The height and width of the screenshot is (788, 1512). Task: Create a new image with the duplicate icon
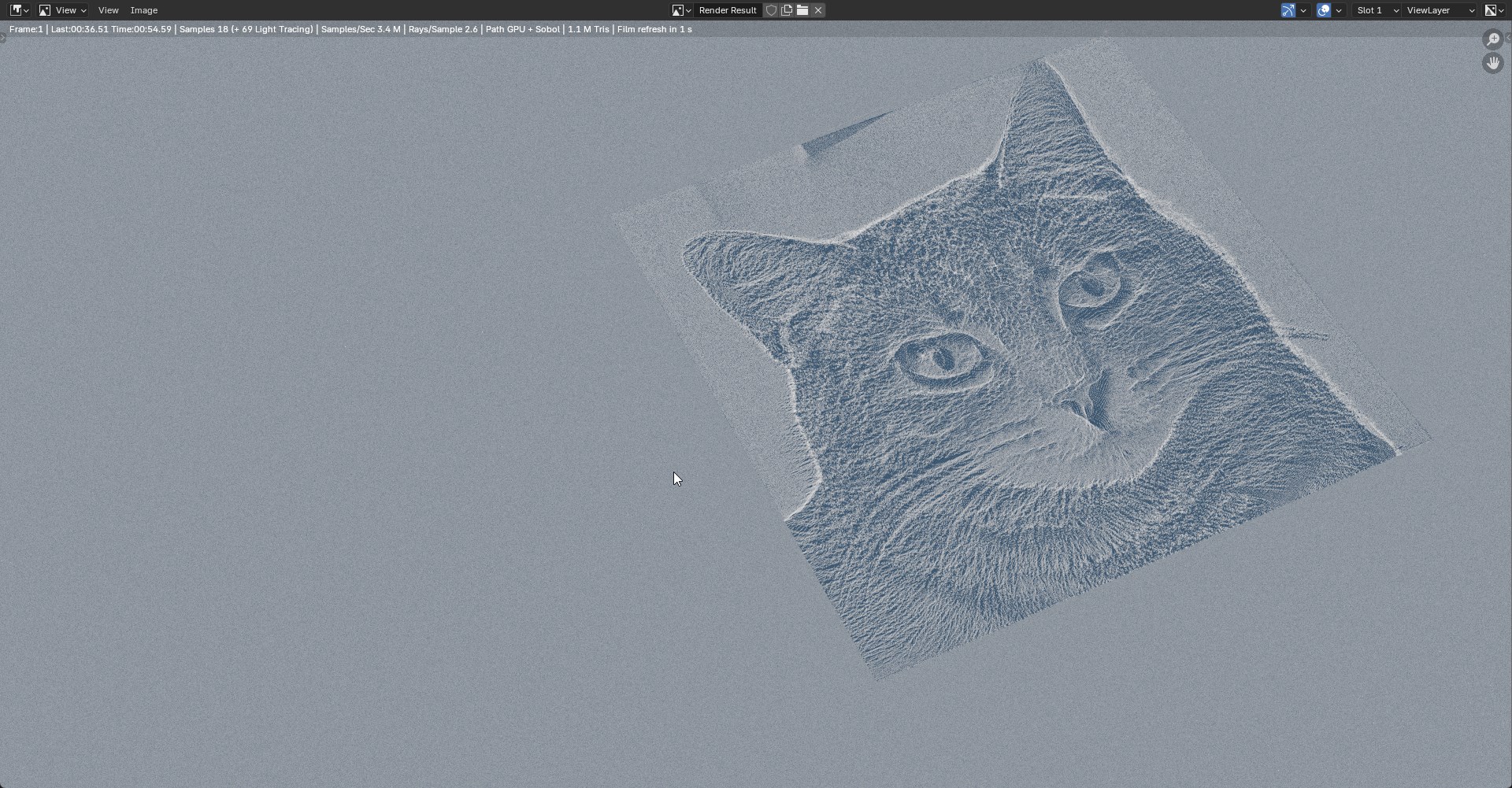[x=787, y=10]
